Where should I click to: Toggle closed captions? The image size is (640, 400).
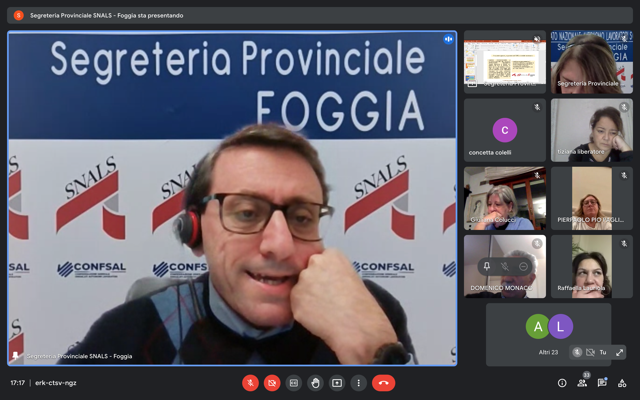[x=293, y=383]
